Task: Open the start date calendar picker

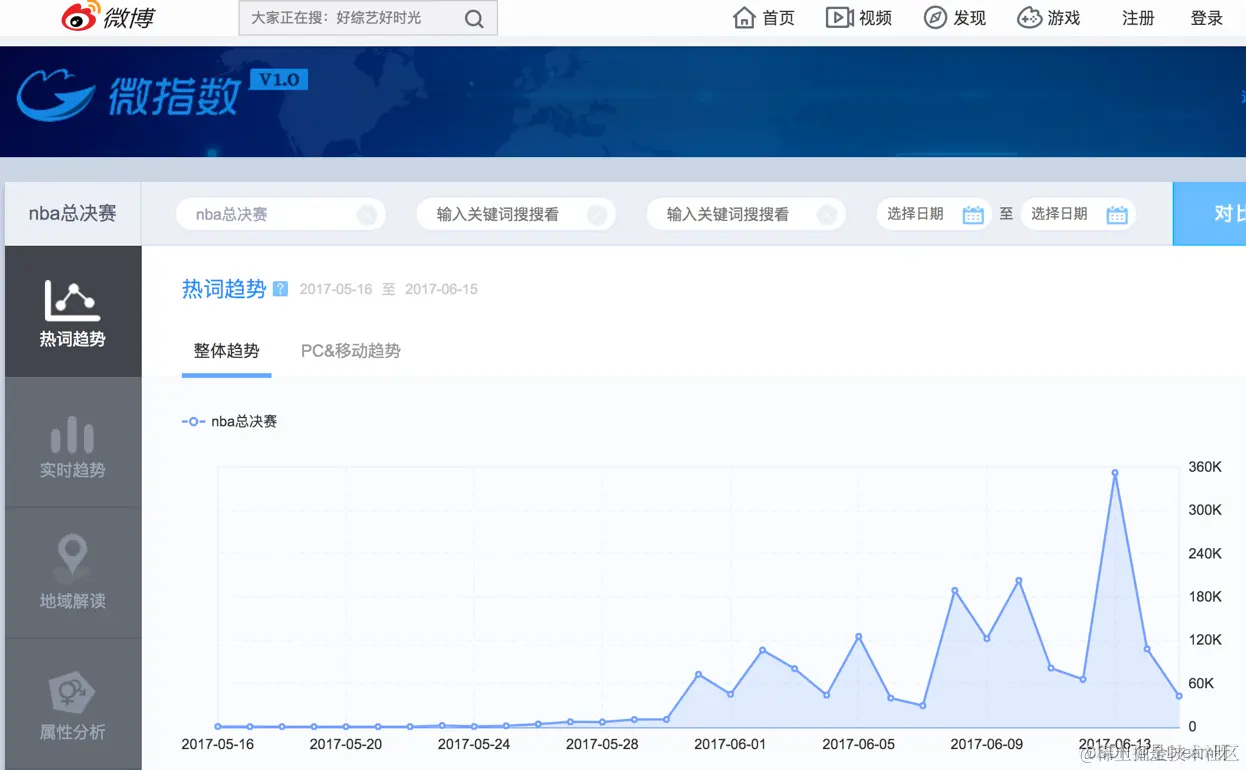Action: click(x=972, y=213)
